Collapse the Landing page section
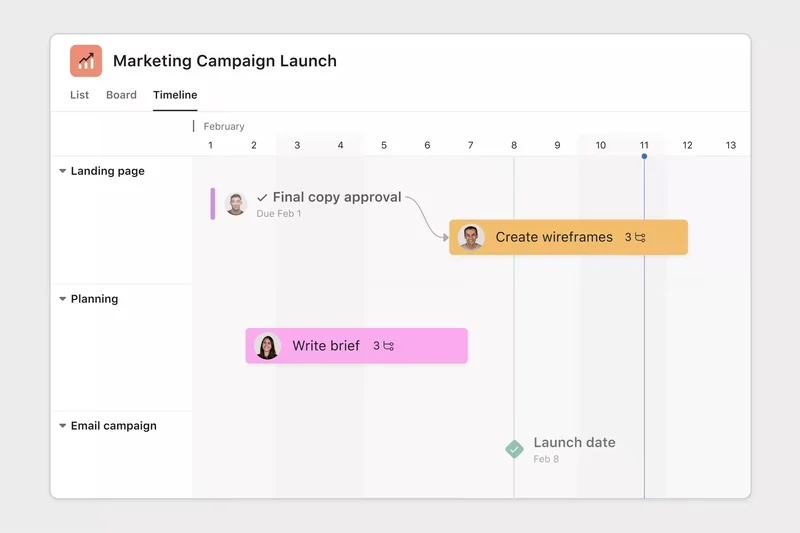The image size is (800, 533). (63, 172)
